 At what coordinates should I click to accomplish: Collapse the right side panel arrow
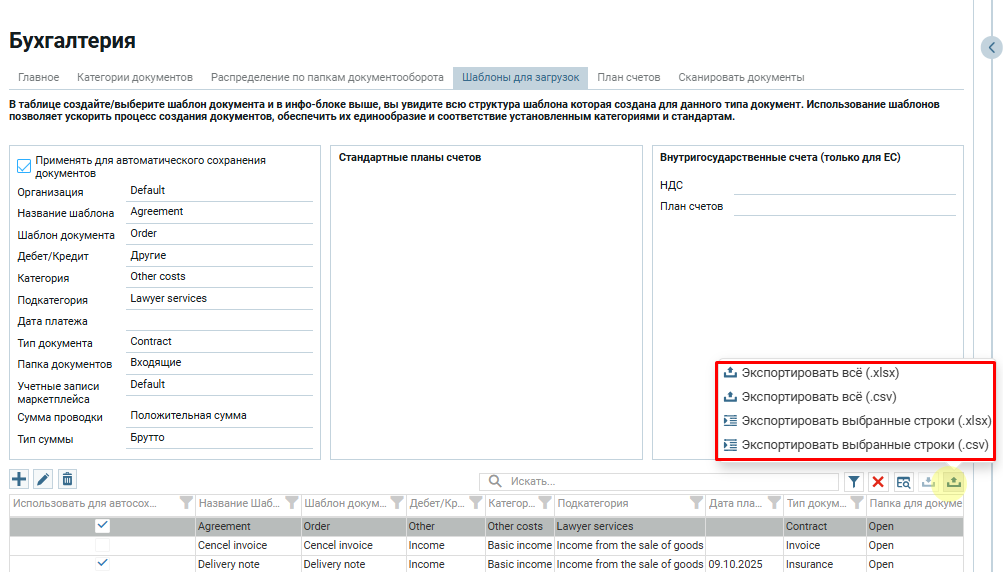991,47
